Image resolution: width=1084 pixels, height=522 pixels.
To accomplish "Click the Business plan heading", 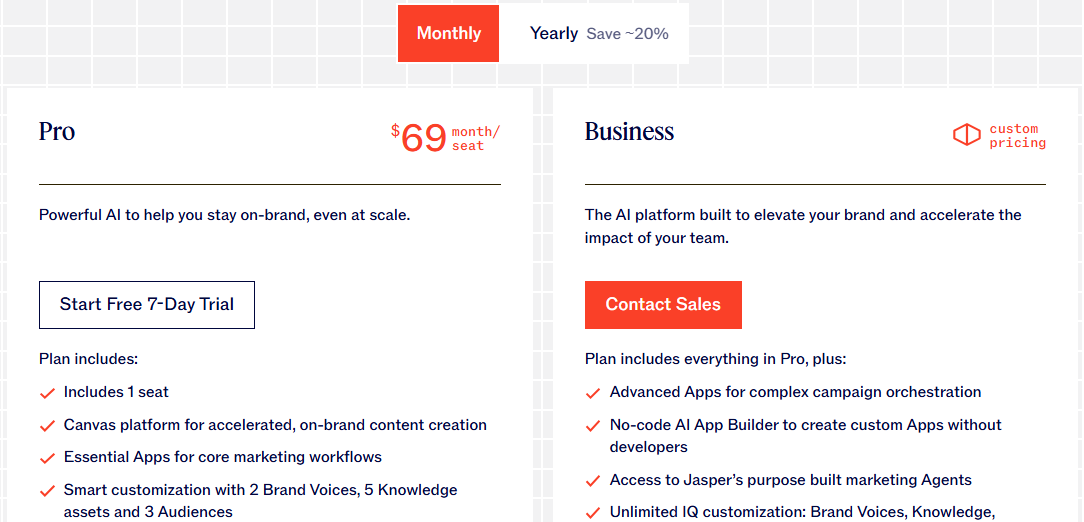I will point(629,132).
